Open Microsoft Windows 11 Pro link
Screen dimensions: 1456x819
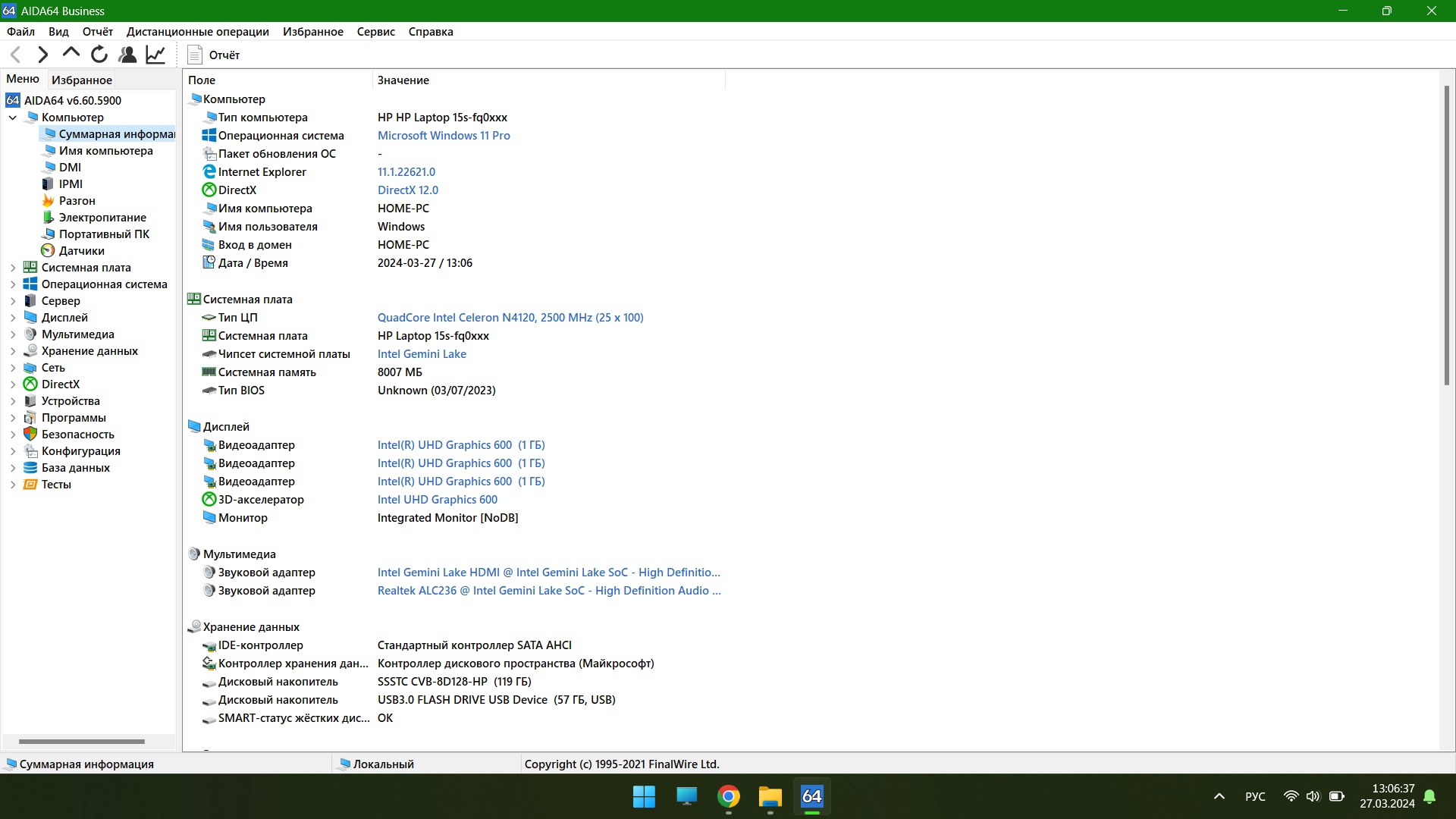coord(444,136)
